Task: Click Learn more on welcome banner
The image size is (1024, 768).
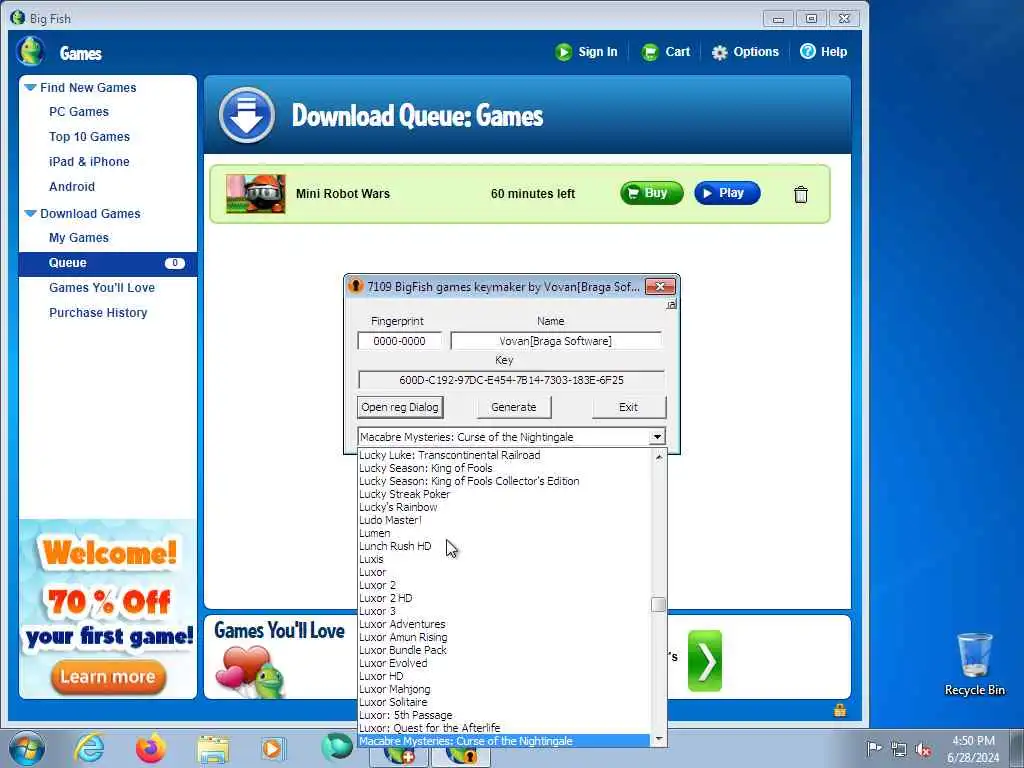Action: [108, 677]
